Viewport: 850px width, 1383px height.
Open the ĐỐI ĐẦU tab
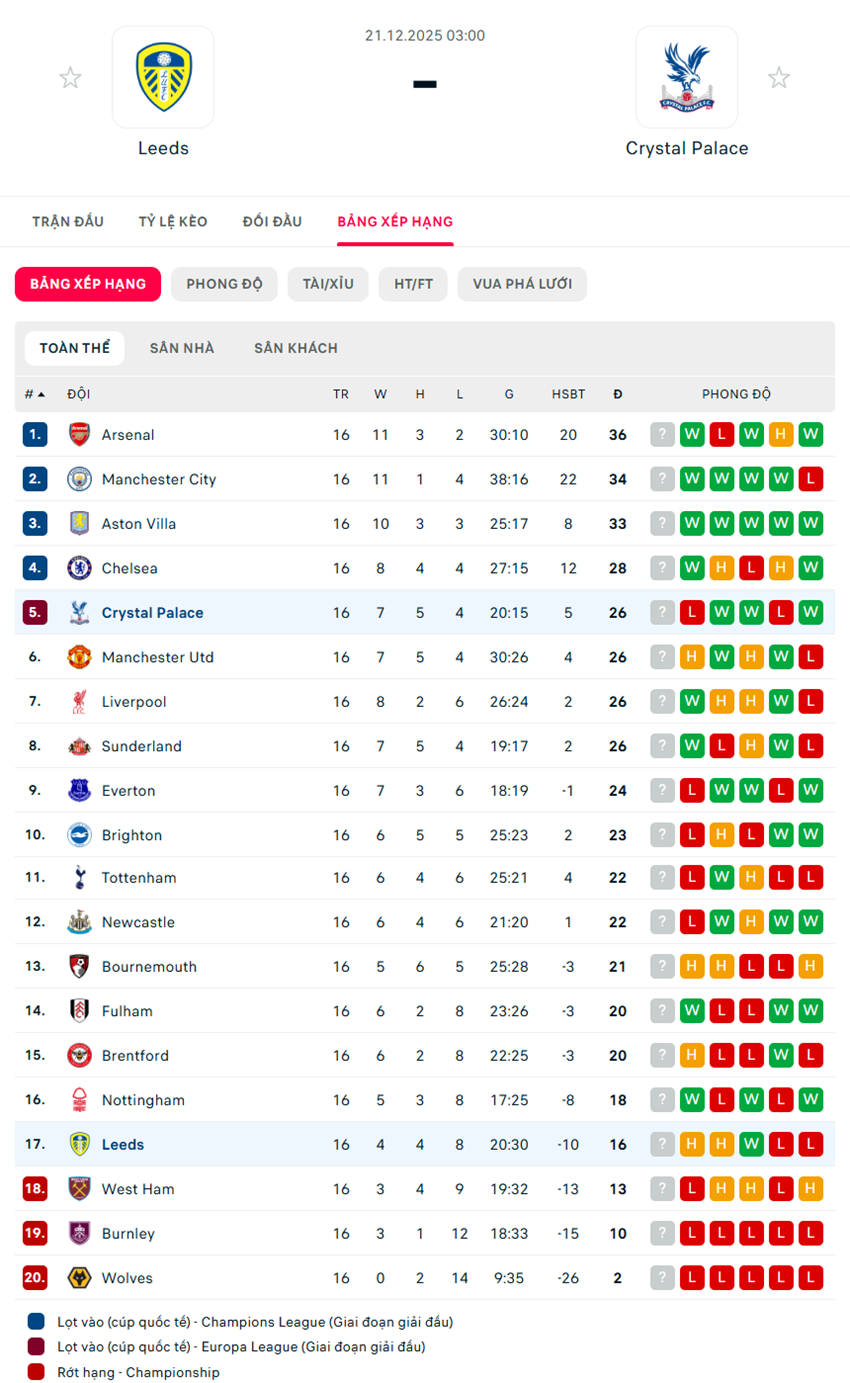pyautogui.click(x=272, y=222)
